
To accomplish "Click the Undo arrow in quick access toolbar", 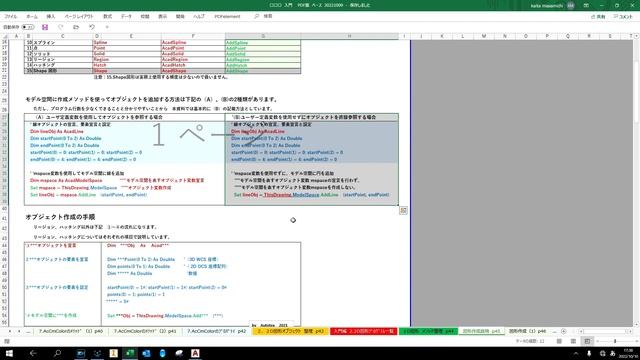I will 92,27.
